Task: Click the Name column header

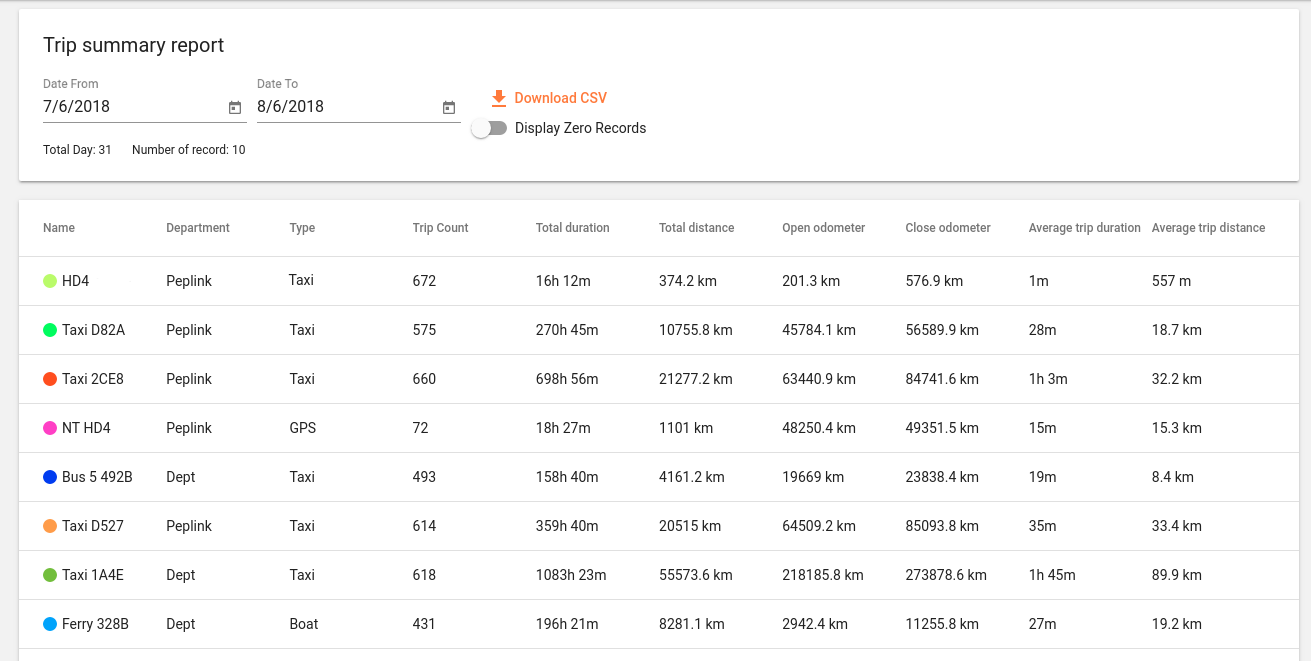Action: (x=59, y=228)
